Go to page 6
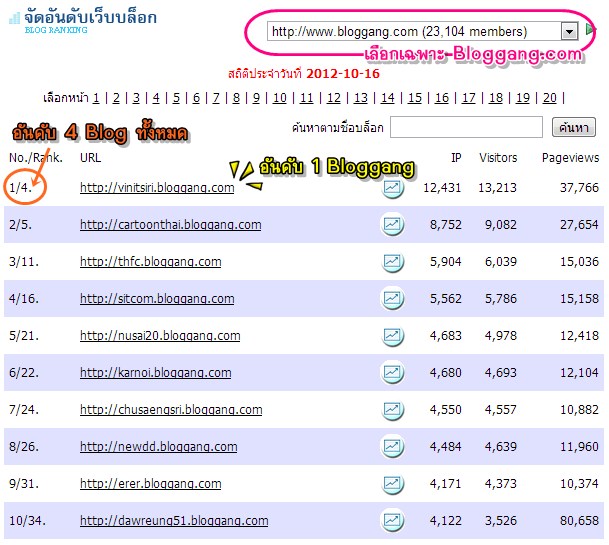Image resolution: width=609 pixels, height=545 pixels. 197,98
